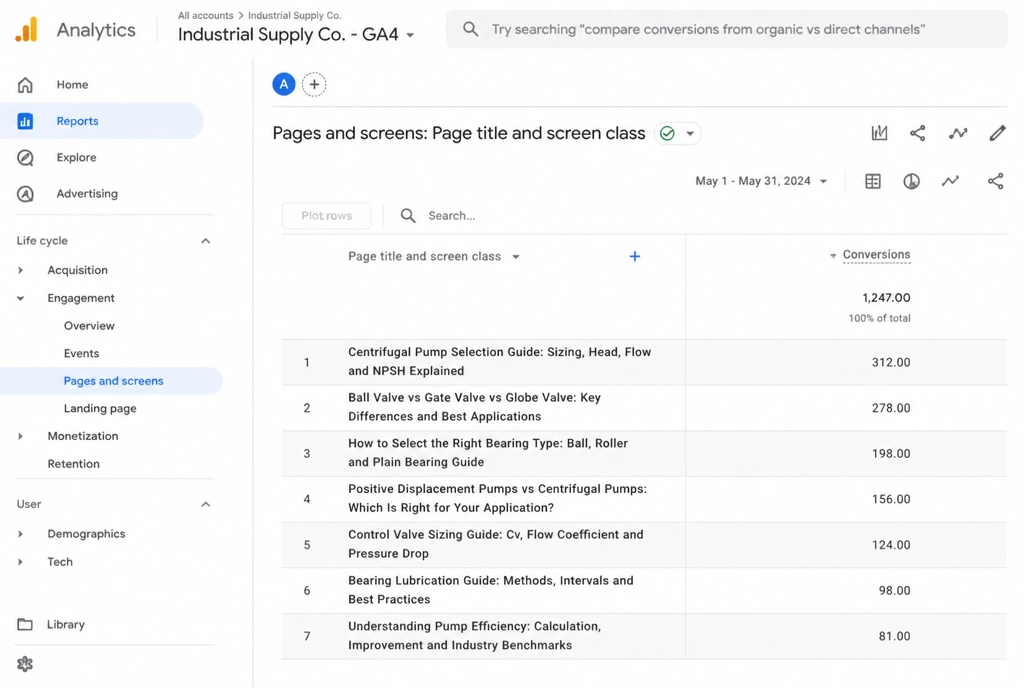
Task: Click the 81.00 conversions cell
Action: point(894,636)
